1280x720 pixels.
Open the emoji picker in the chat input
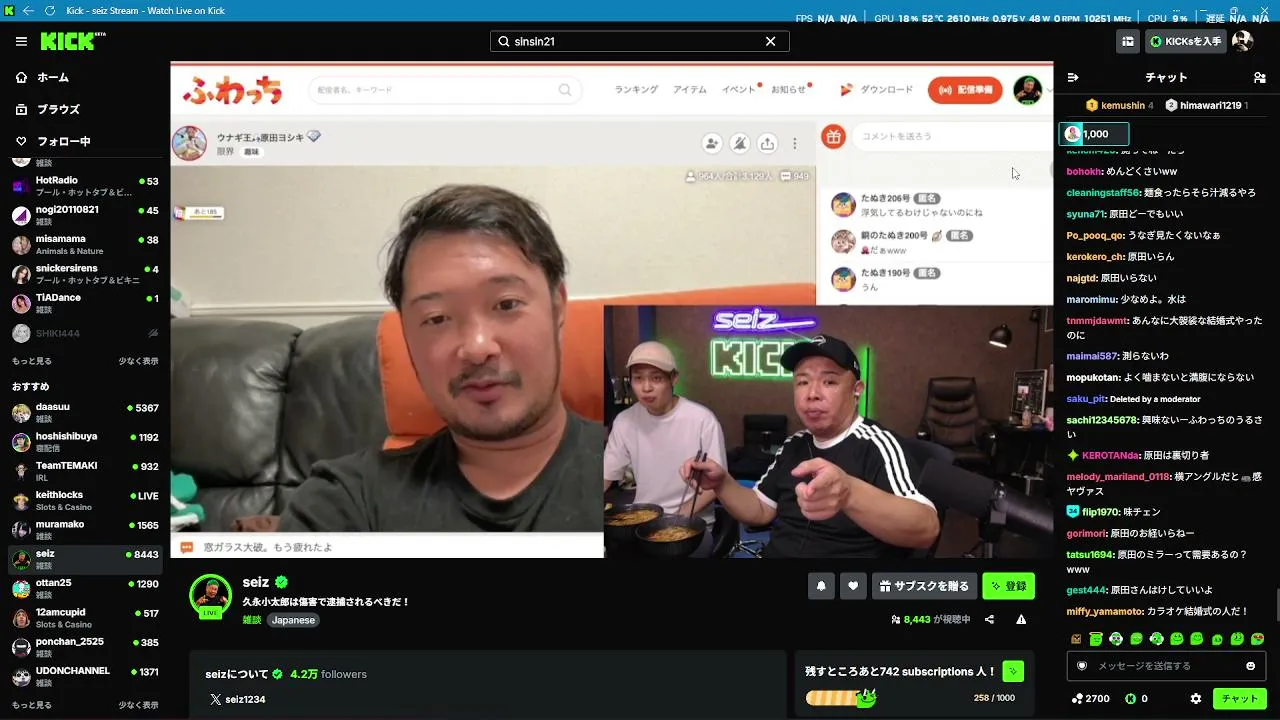(1250, 666)
